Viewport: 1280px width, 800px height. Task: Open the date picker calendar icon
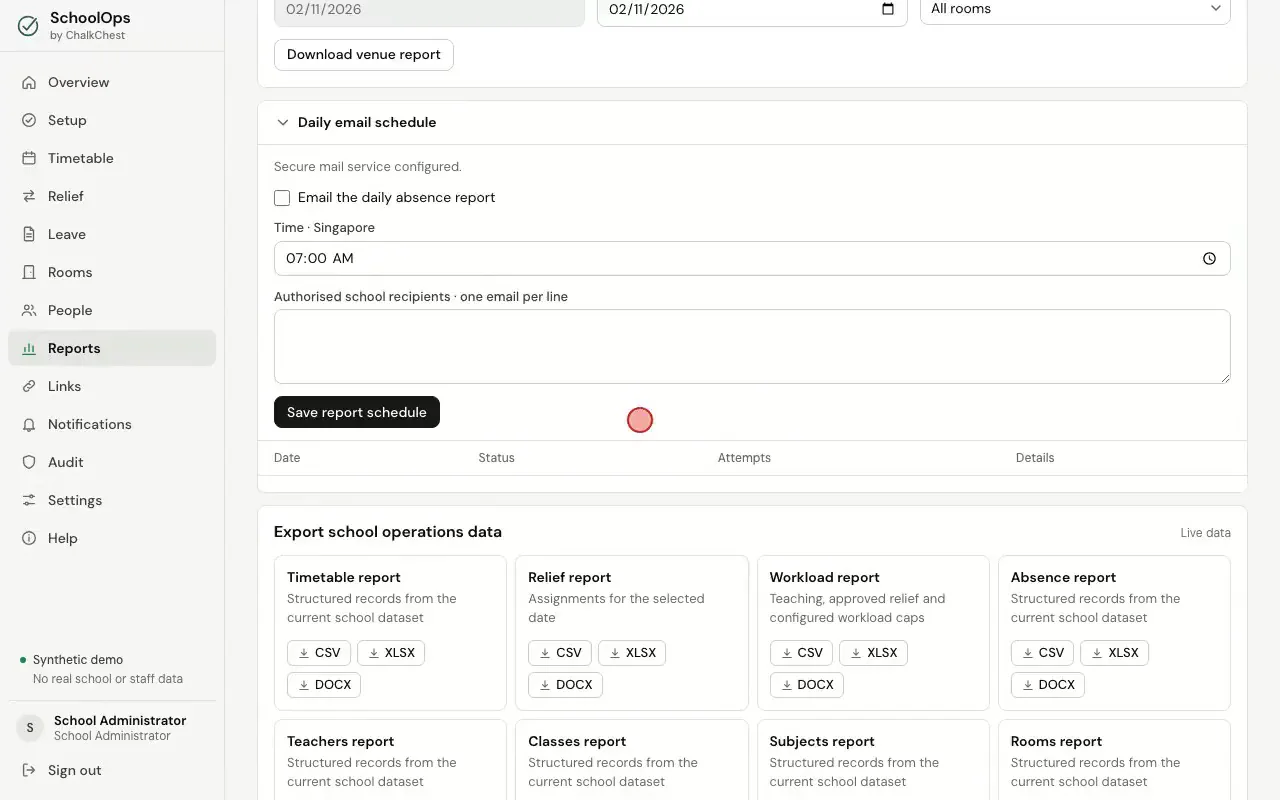(x=887, y=9)
